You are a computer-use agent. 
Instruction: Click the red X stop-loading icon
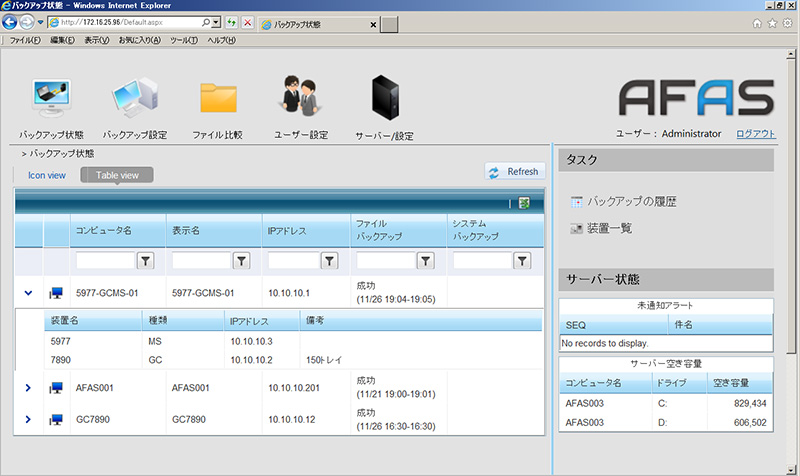tap(247, 22)
